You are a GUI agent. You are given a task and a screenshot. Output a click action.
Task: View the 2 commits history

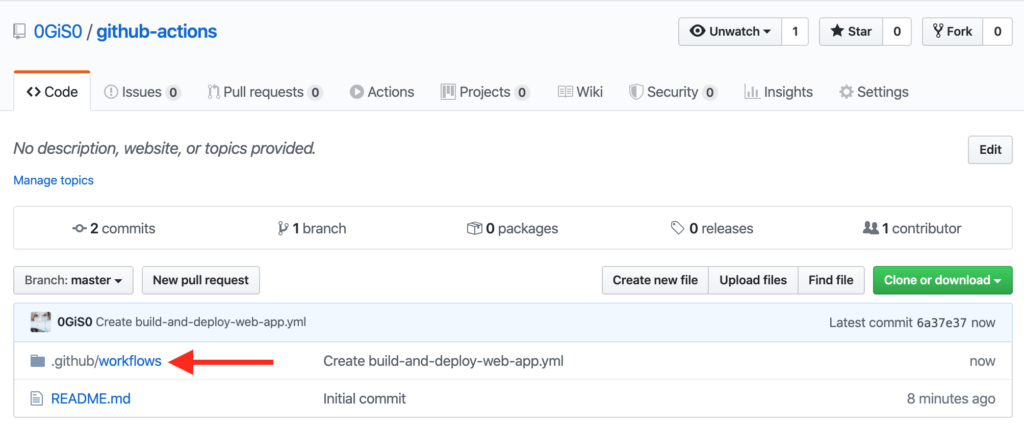point(114,229)
